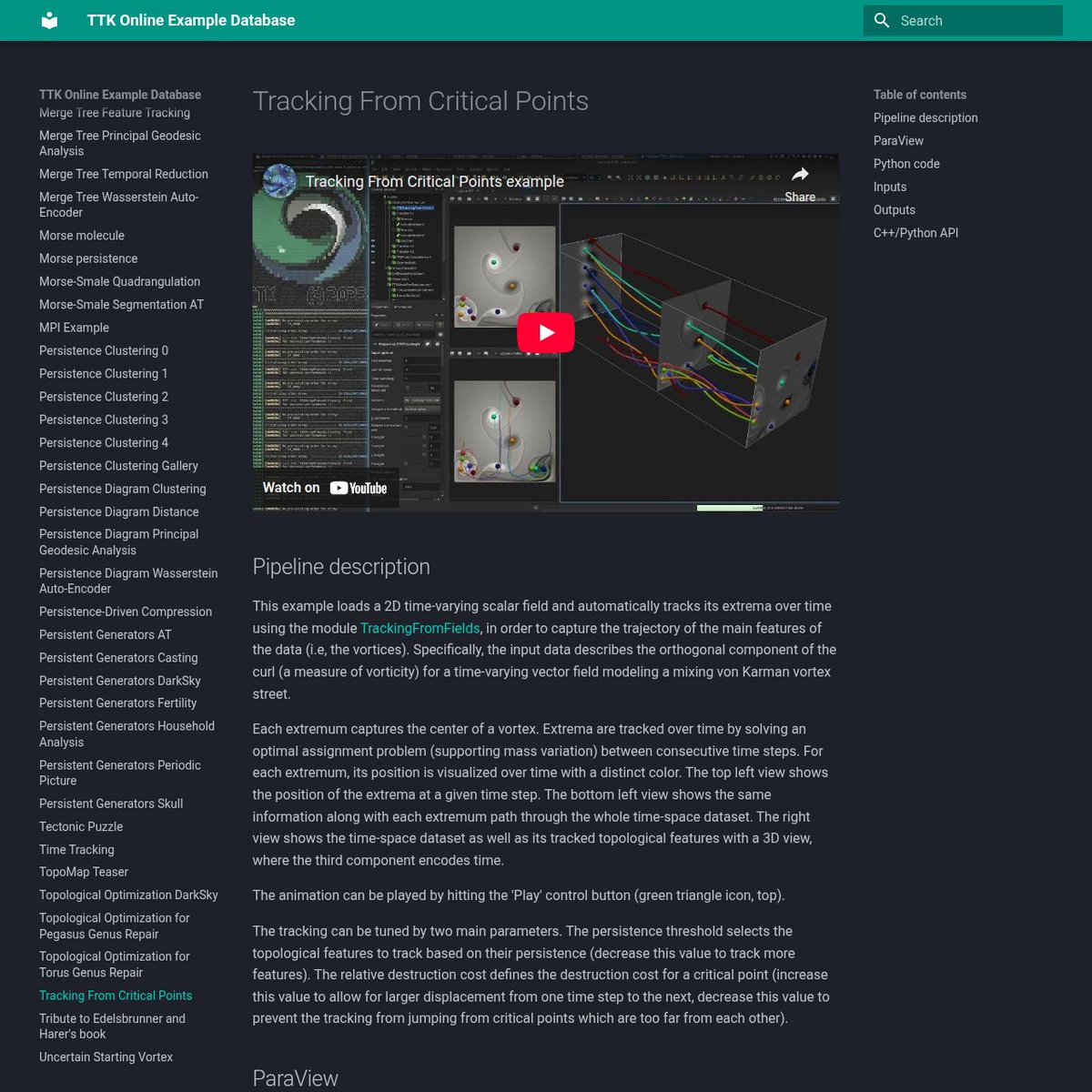
Task: Click the search magnifier icon
Action: point(882,20)
